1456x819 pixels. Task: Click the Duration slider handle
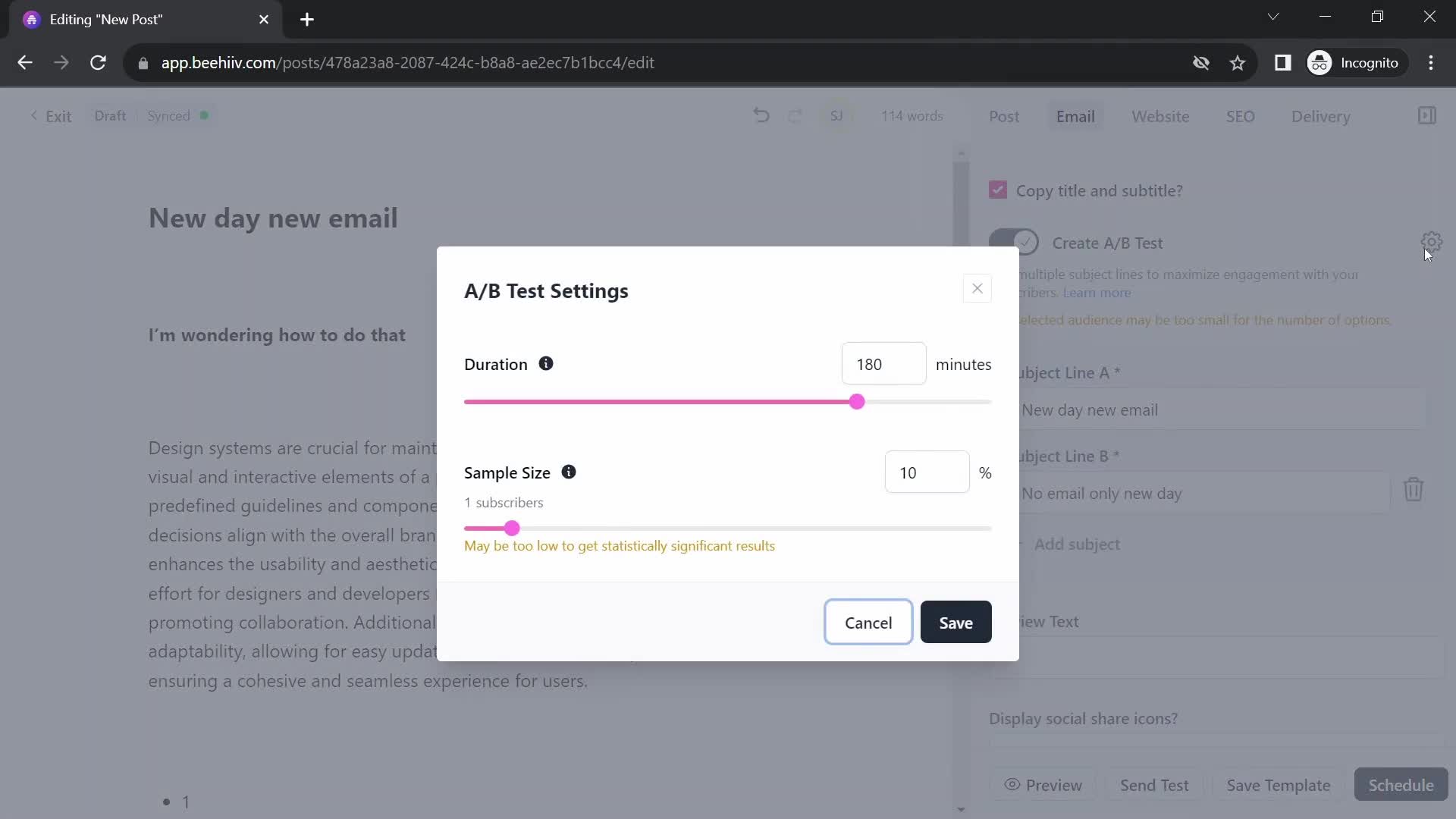tap(857, 402)
